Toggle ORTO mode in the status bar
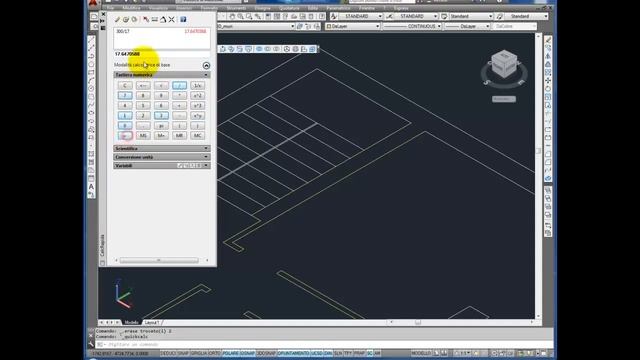The height and width of the screenshot is (360, 640). click(x=215, y=353)
